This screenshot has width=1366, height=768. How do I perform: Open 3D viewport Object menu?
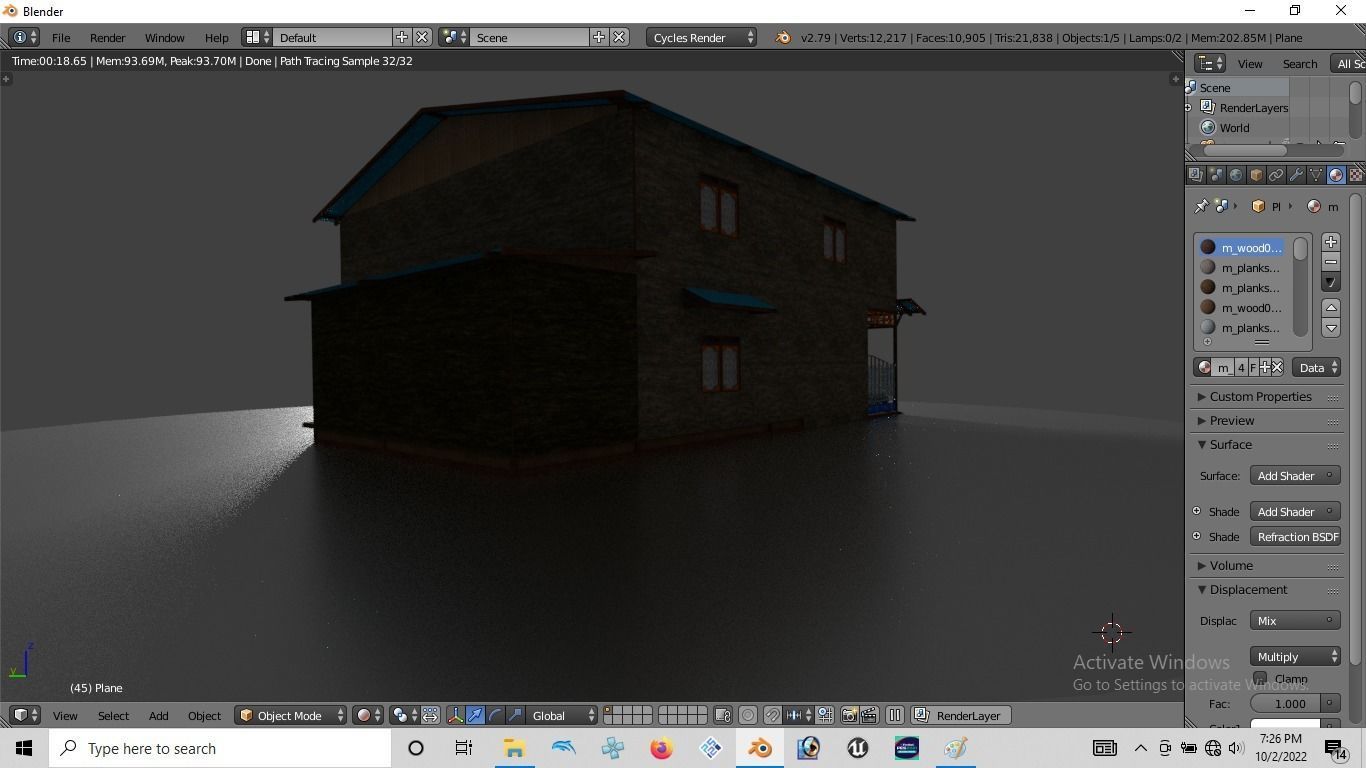[204, 716]
